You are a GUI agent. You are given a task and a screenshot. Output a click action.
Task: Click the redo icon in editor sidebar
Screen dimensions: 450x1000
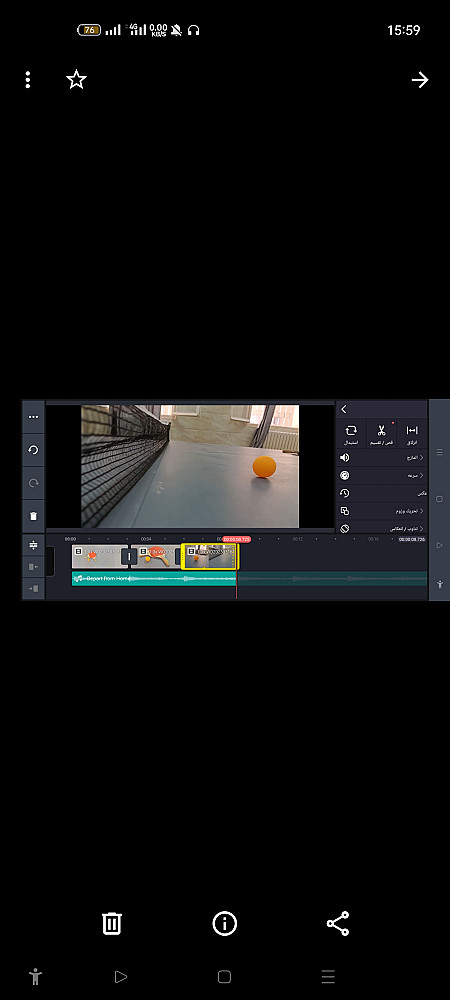click(33, 483)
